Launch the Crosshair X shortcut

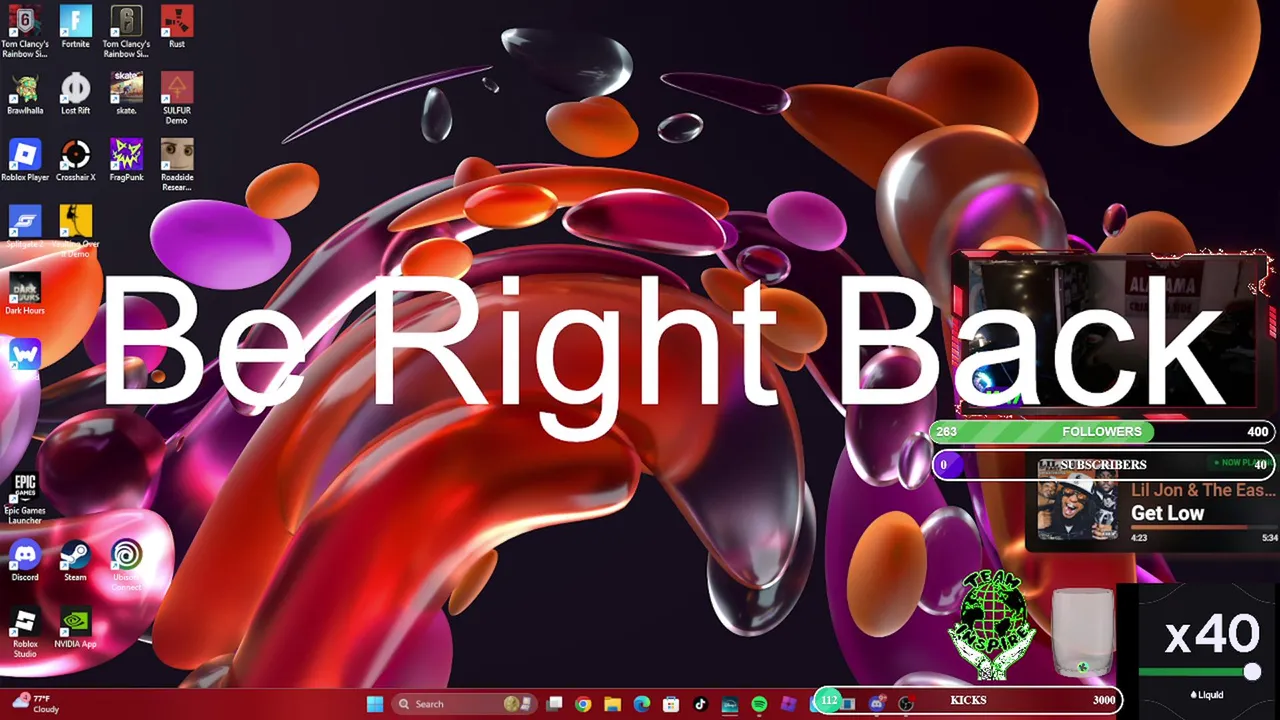75,160
